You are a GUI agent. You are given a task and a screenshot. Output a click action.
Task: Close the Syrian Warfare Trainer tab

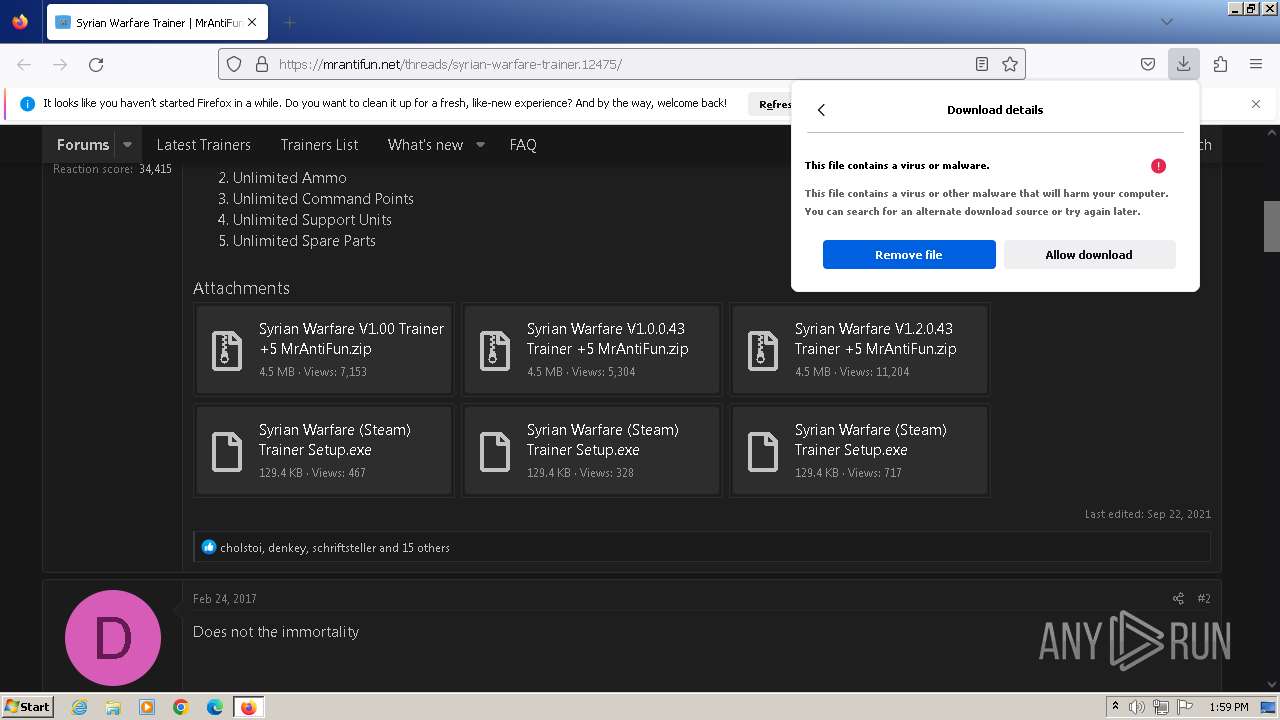(x=251, y=22)
